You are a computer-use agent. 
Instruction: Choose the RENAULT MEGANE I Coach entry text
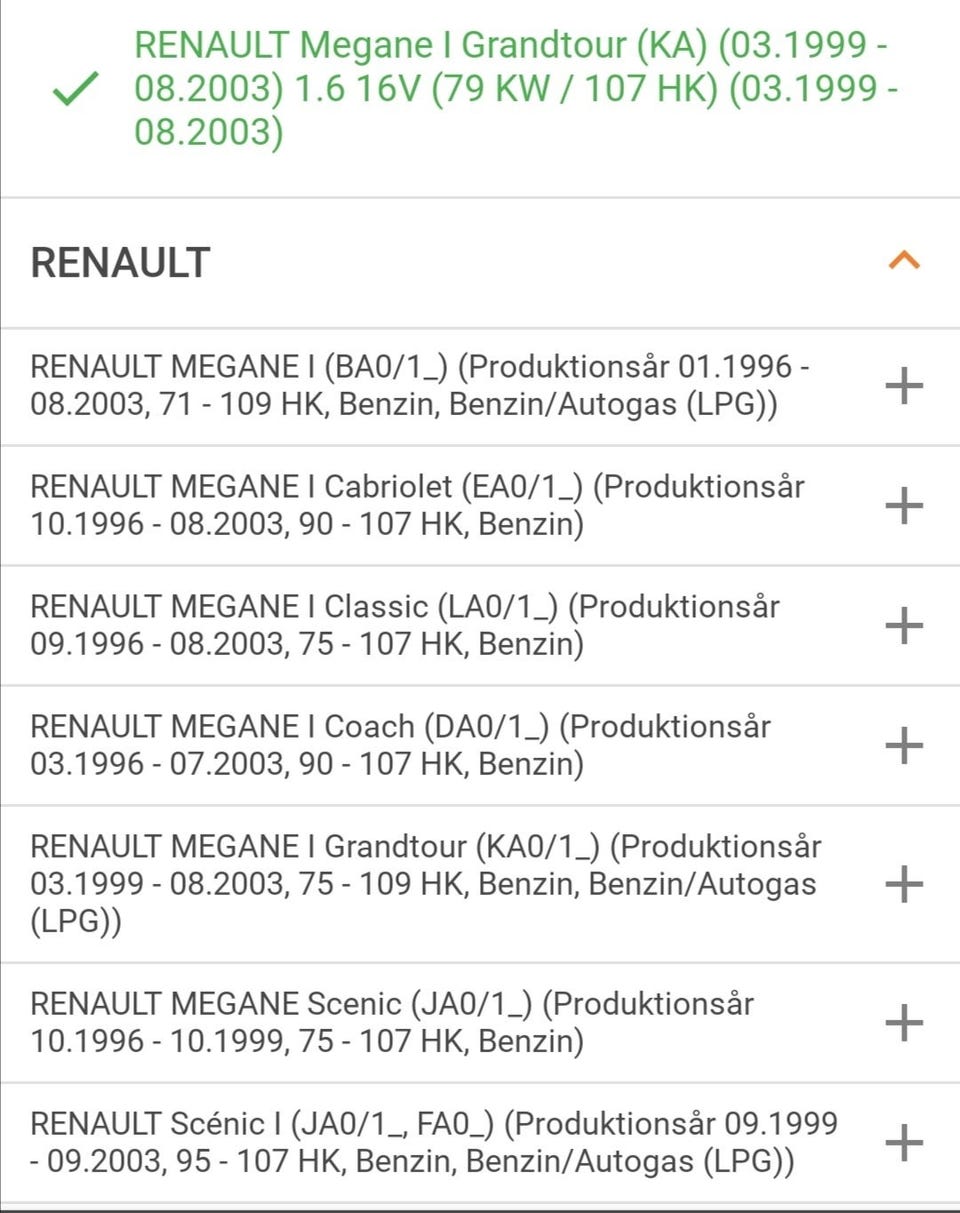(400, 746)
